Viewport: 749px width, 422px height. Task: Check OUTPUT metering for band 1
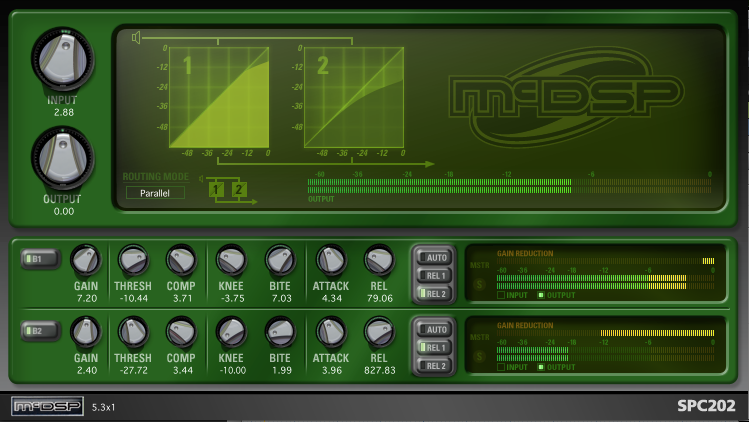541,295
